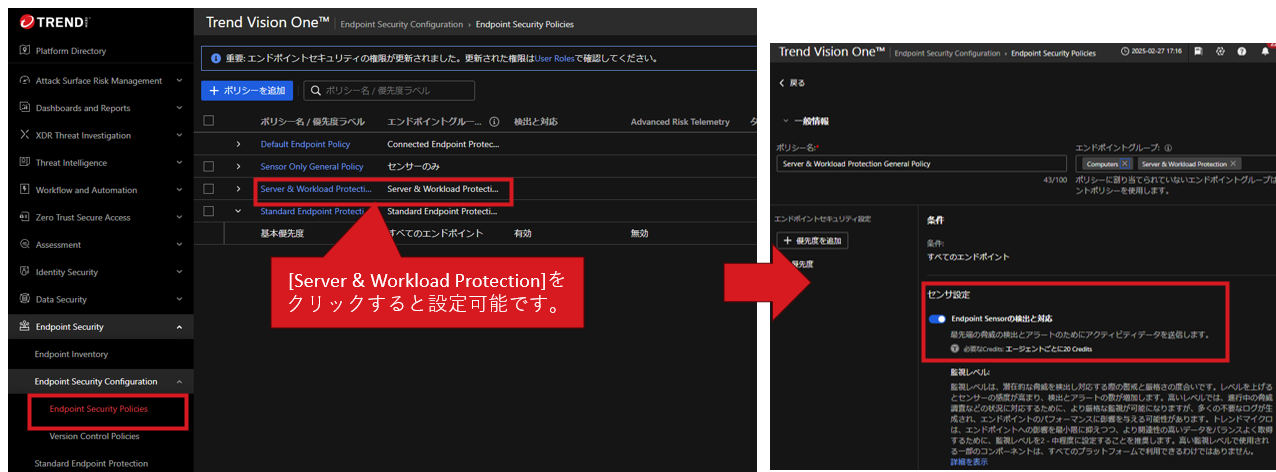Click the clock icon next to 2025-02-27 timestamp
1276x472 pixels.
click(x=1126, y=51)
